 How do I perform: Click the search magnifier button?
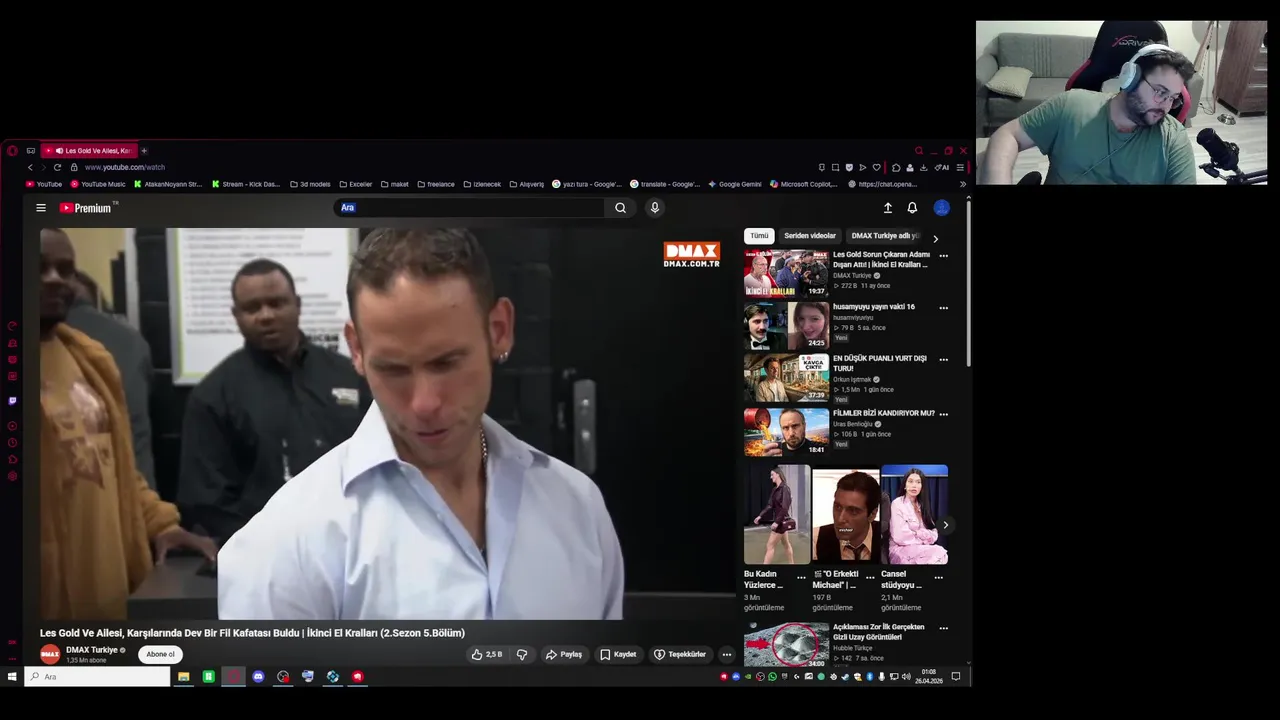pyautogui.click(x=621, y=208)
